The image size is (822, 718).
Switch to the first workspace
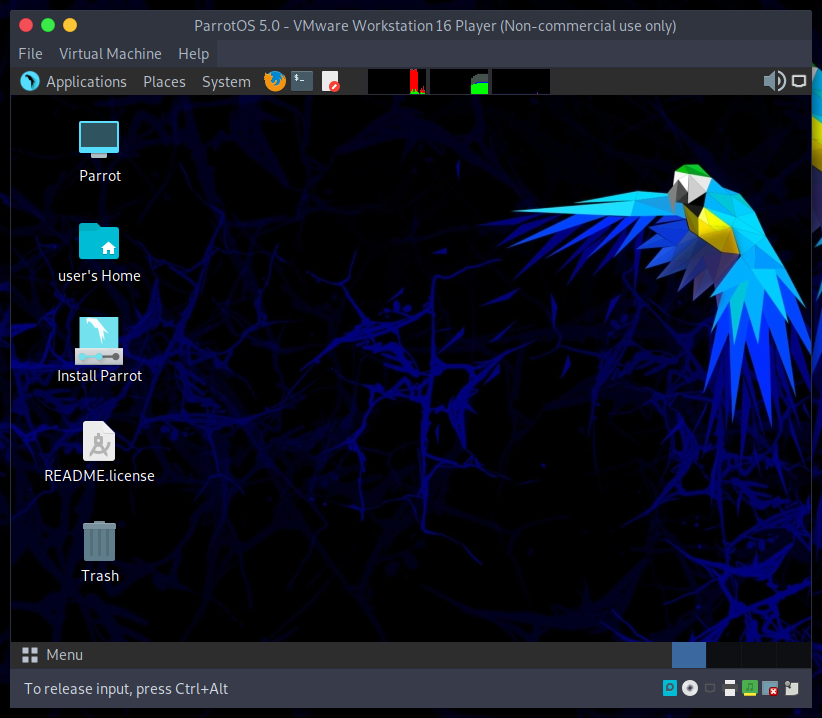[x=689, y=655]
